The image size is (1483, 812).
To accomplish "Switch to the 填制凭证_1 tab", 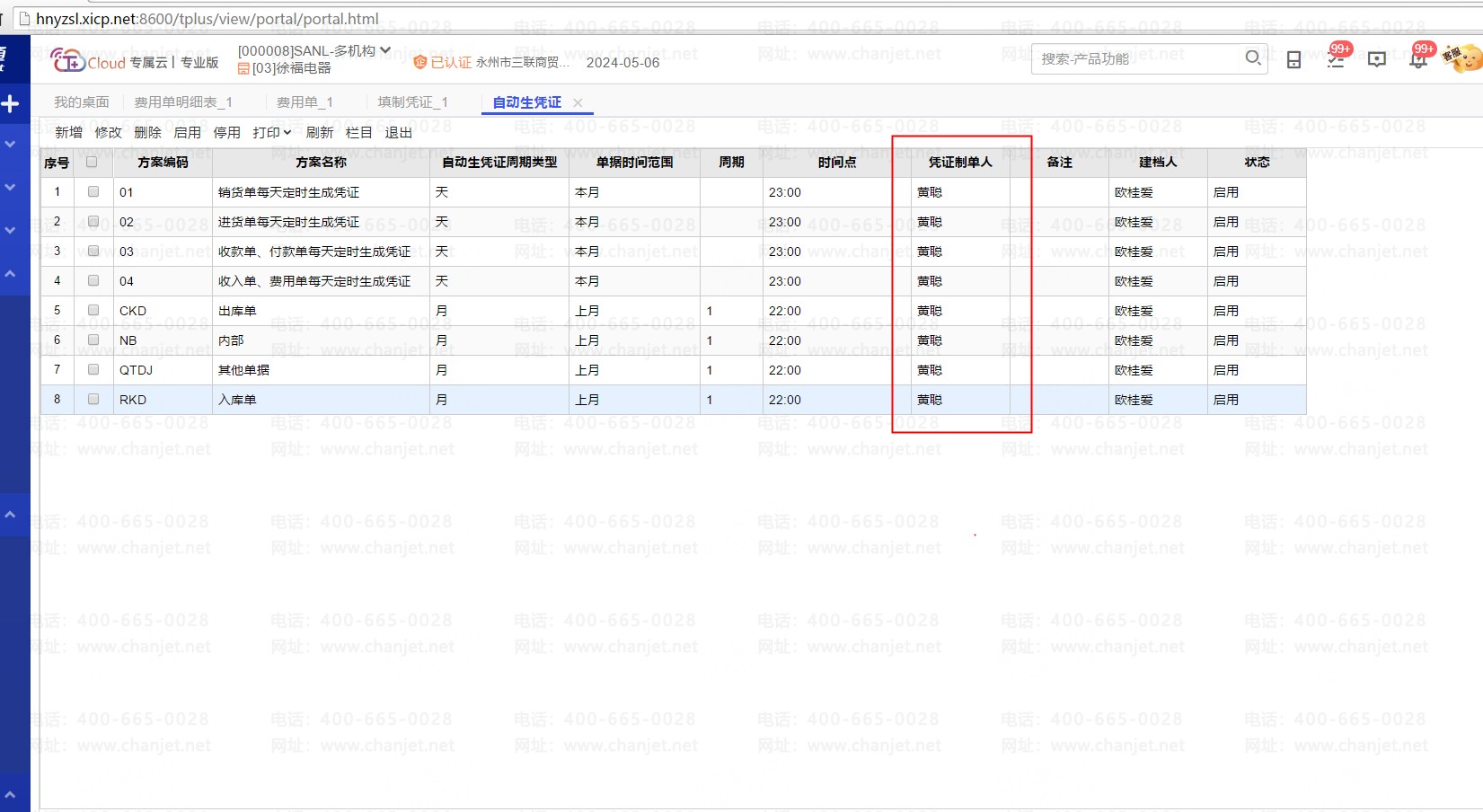I will coord(412,102).
